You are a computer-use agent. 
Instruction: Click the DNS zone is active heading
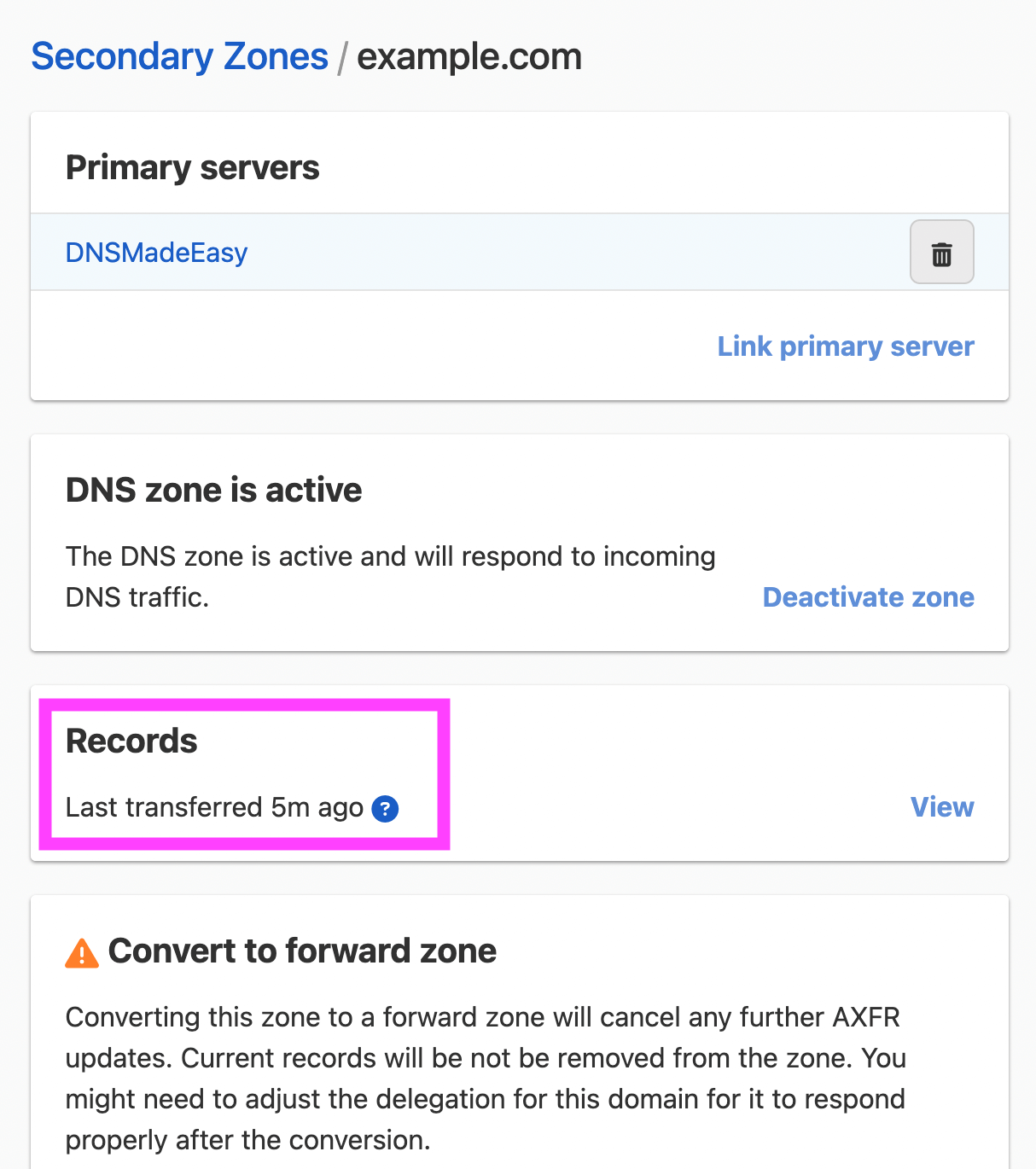click(x=213, y=490)
